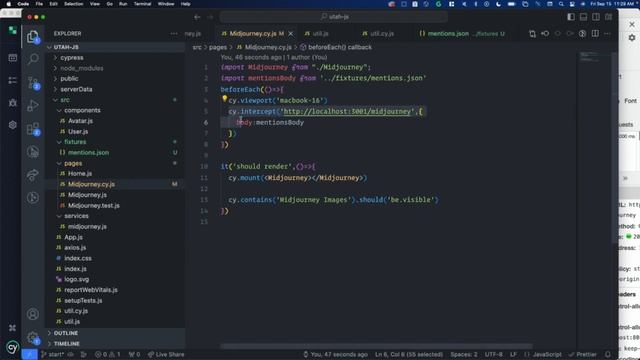This screenshot has width=640, height=360.
Task: Collapse the UTAH-JS root folder
Action: pyautogui.click(x=115, y=47)
